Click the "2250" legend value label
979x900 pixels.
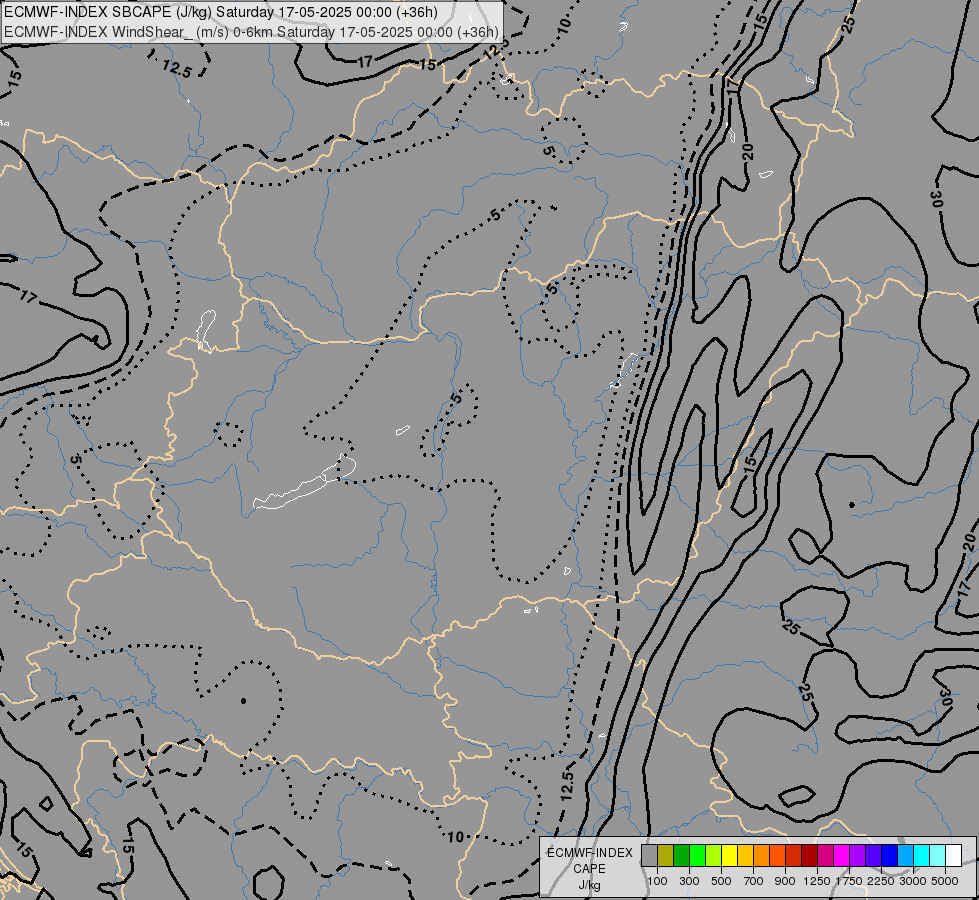(x=881, y=881)
